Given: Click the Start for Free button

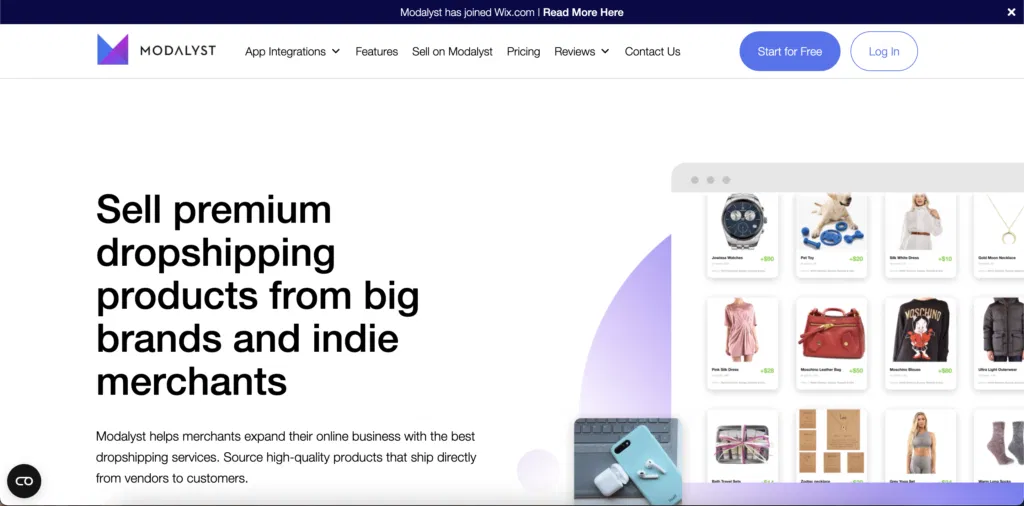Looking at the screenshot, I should coord(790,51).
